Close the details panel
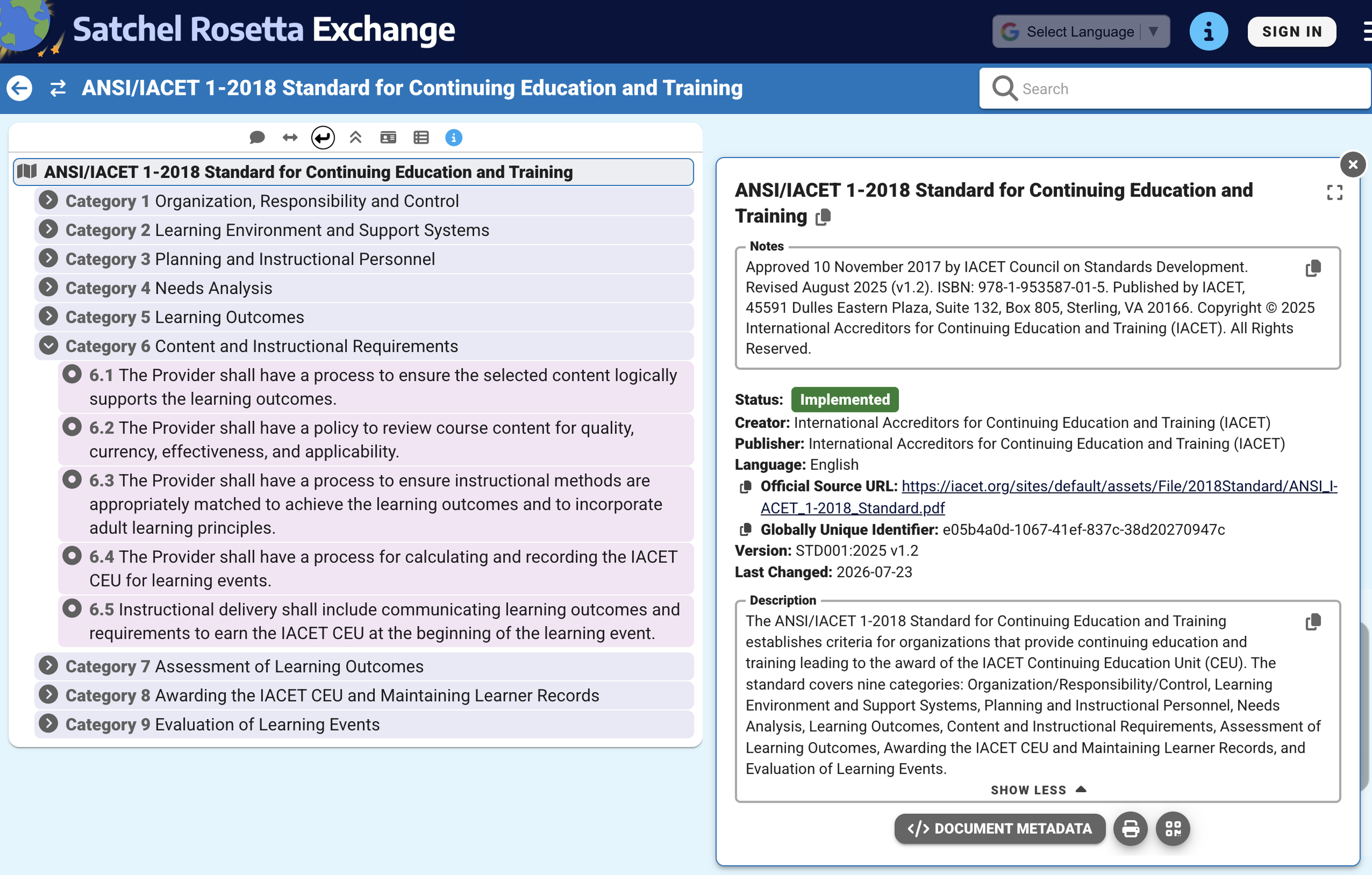1372x875 pixels. 1353,165
